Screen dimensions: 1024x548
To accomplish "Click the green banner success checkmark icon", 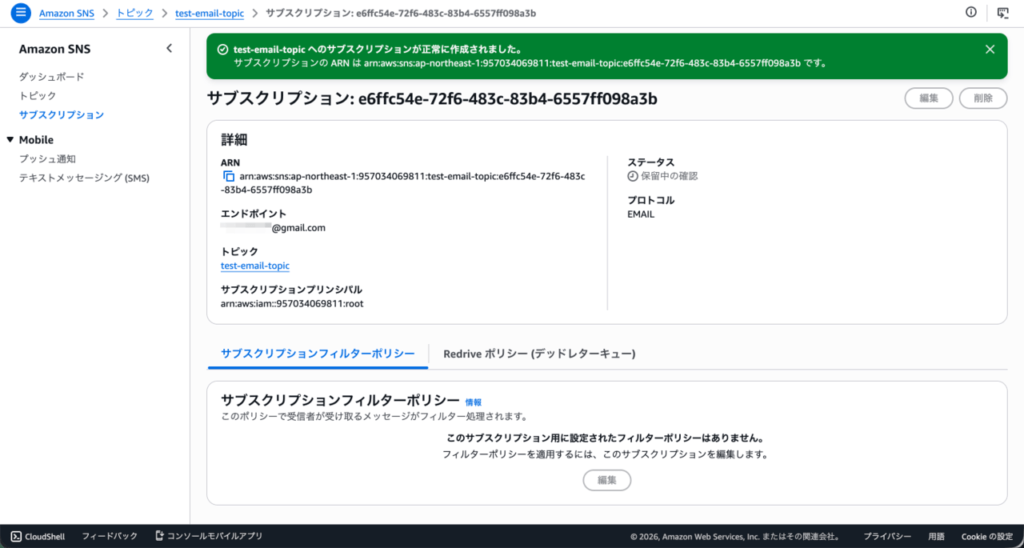I will click(223, 50).
